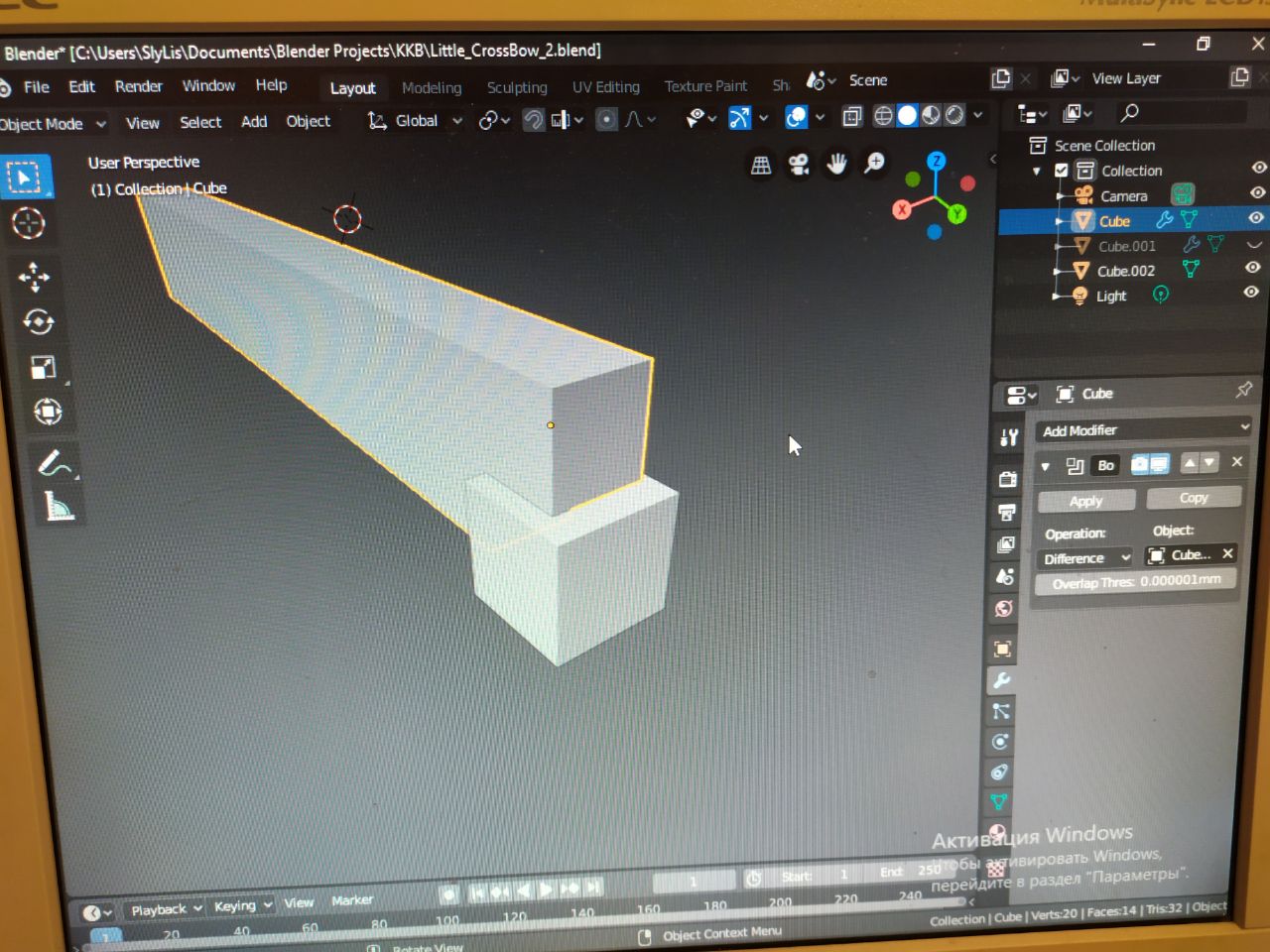Open the Output properties tab
Screen dimensions: 1270x952
pyautogui.click(x=1006, y=512)
